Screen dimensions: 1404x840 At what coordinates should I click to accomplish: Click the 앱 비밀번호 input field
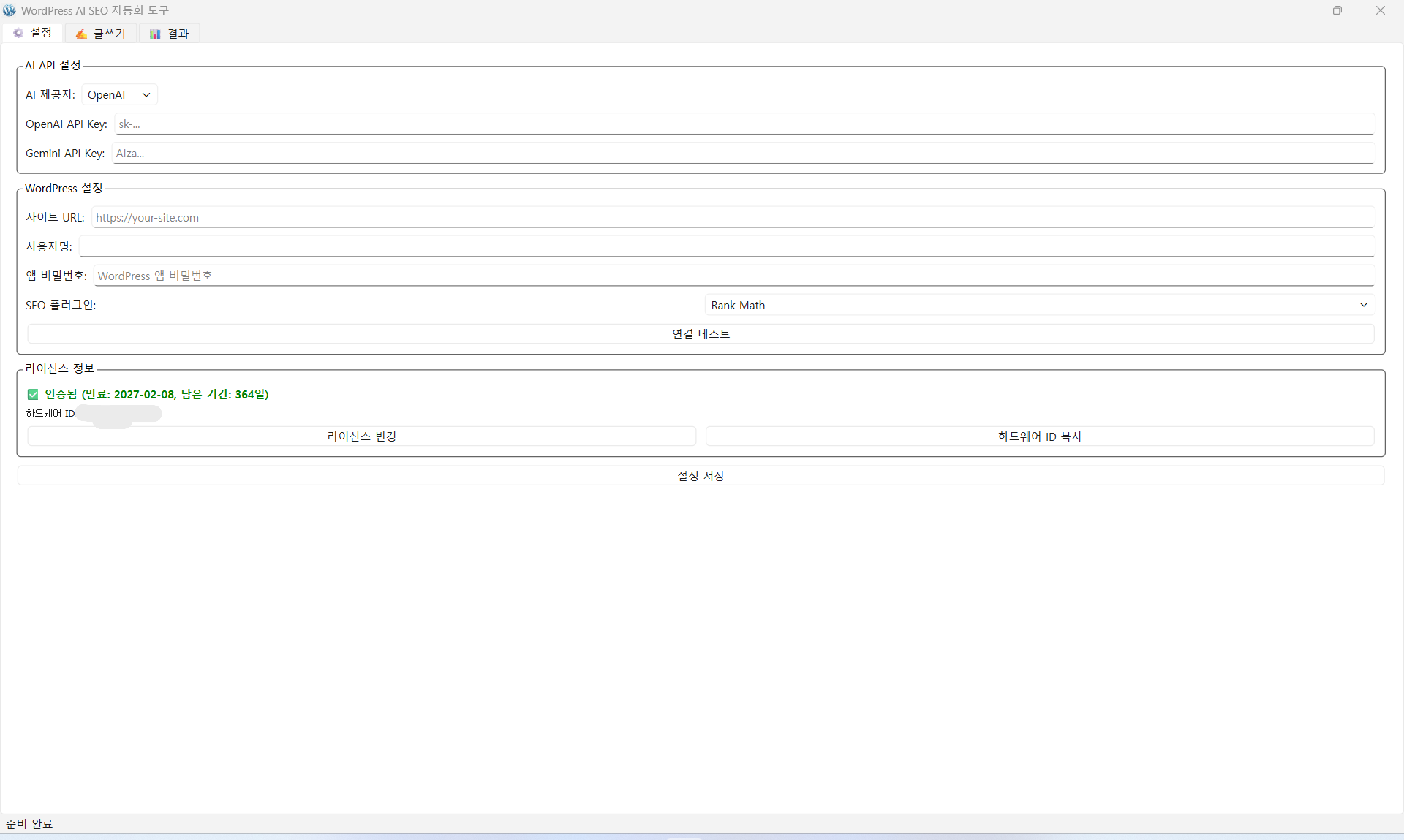pos(733,276)
